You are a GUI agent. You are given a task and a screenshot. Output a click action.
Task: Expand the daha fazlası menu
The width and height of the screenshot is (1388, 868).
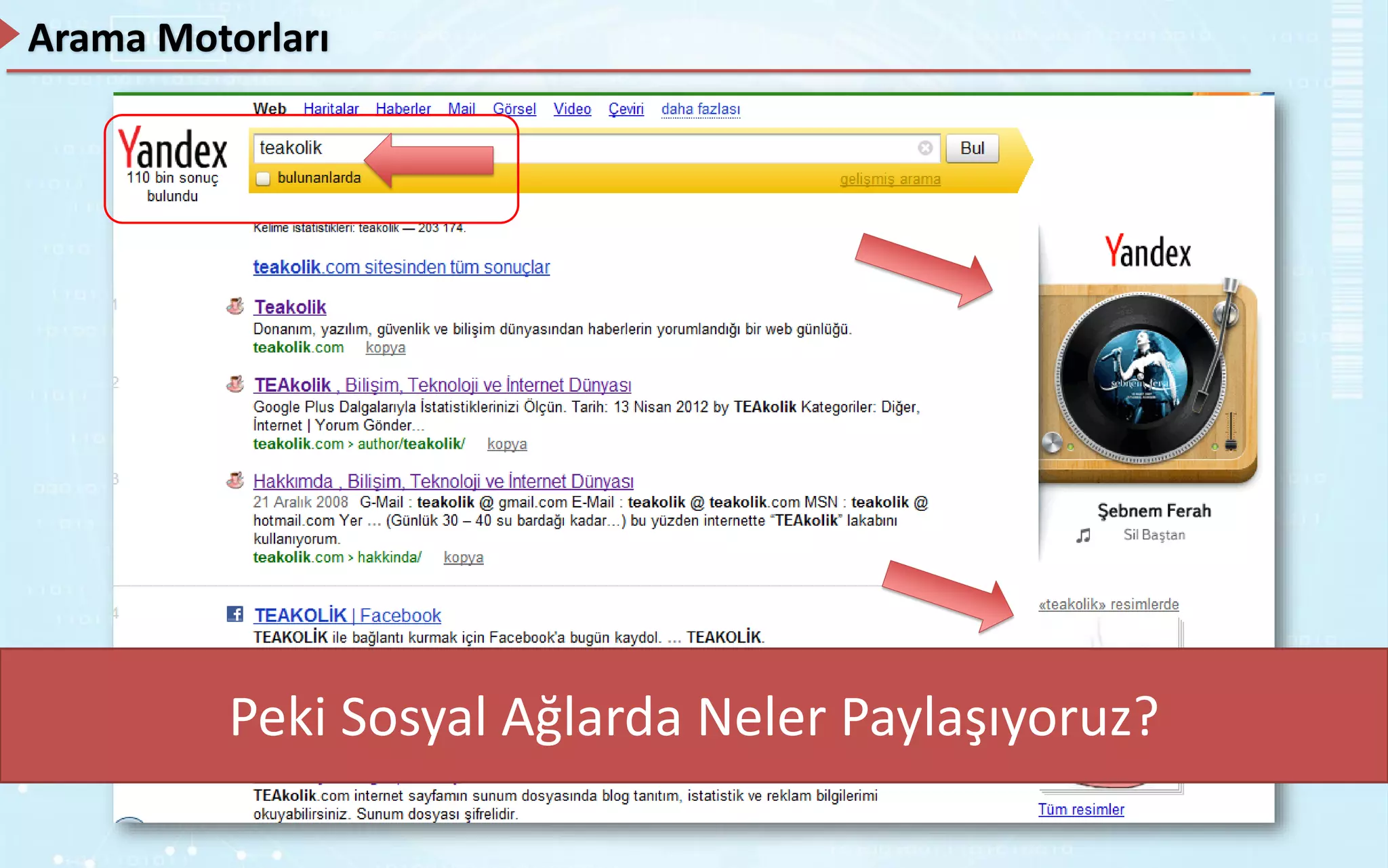(701, 108)
